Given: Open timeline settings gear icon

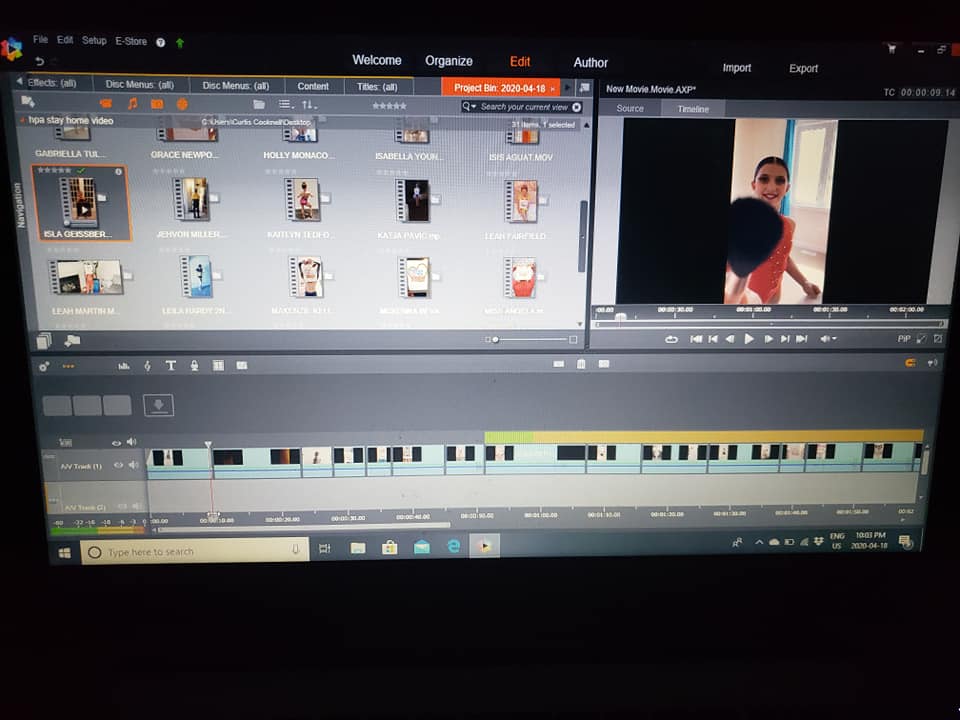Looking at the screenshot, I should pyautogui.click(x=43, y=367).
